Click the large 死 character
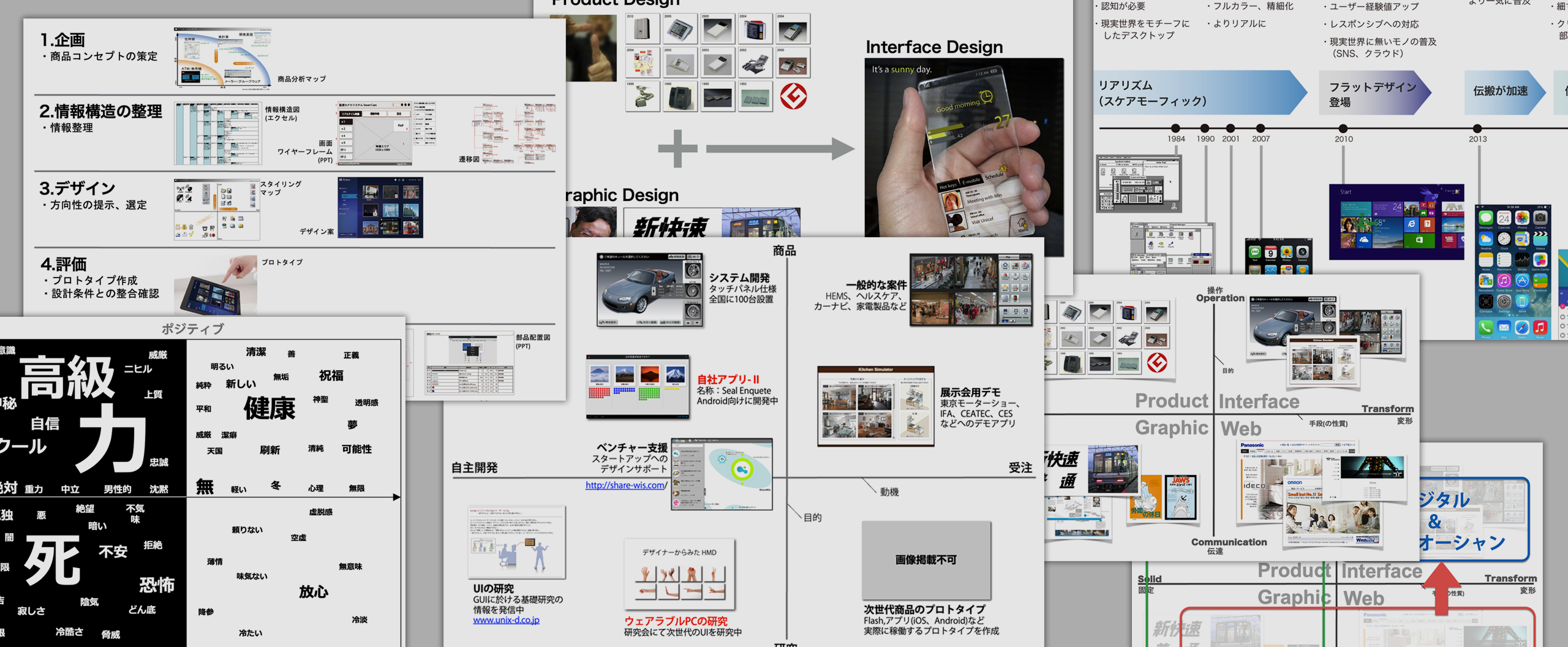Screen dimensions: 1568x647 coord(52,559)
